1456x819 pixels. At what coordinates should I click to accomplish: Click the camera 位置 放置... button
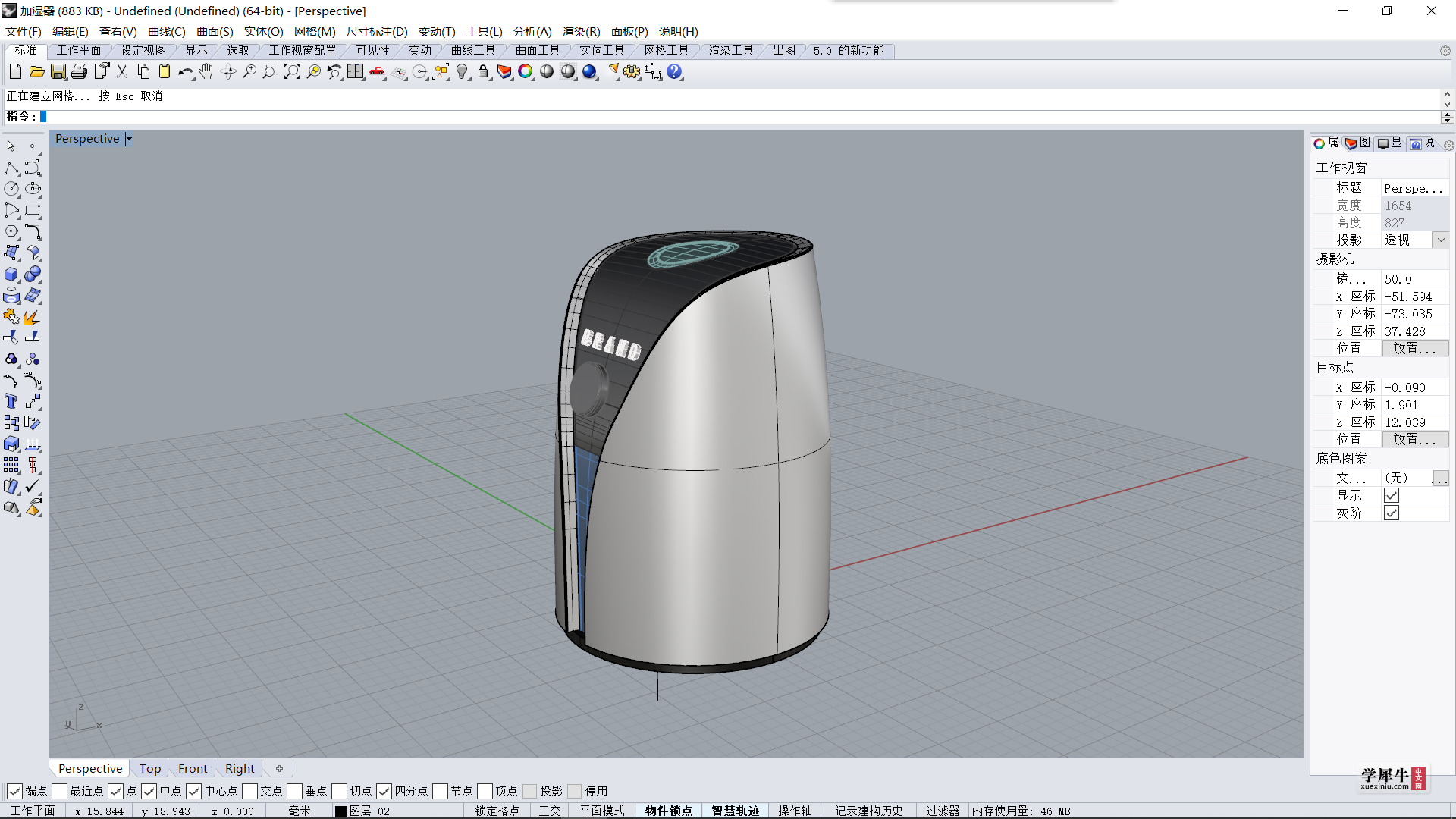point(1415,348)
